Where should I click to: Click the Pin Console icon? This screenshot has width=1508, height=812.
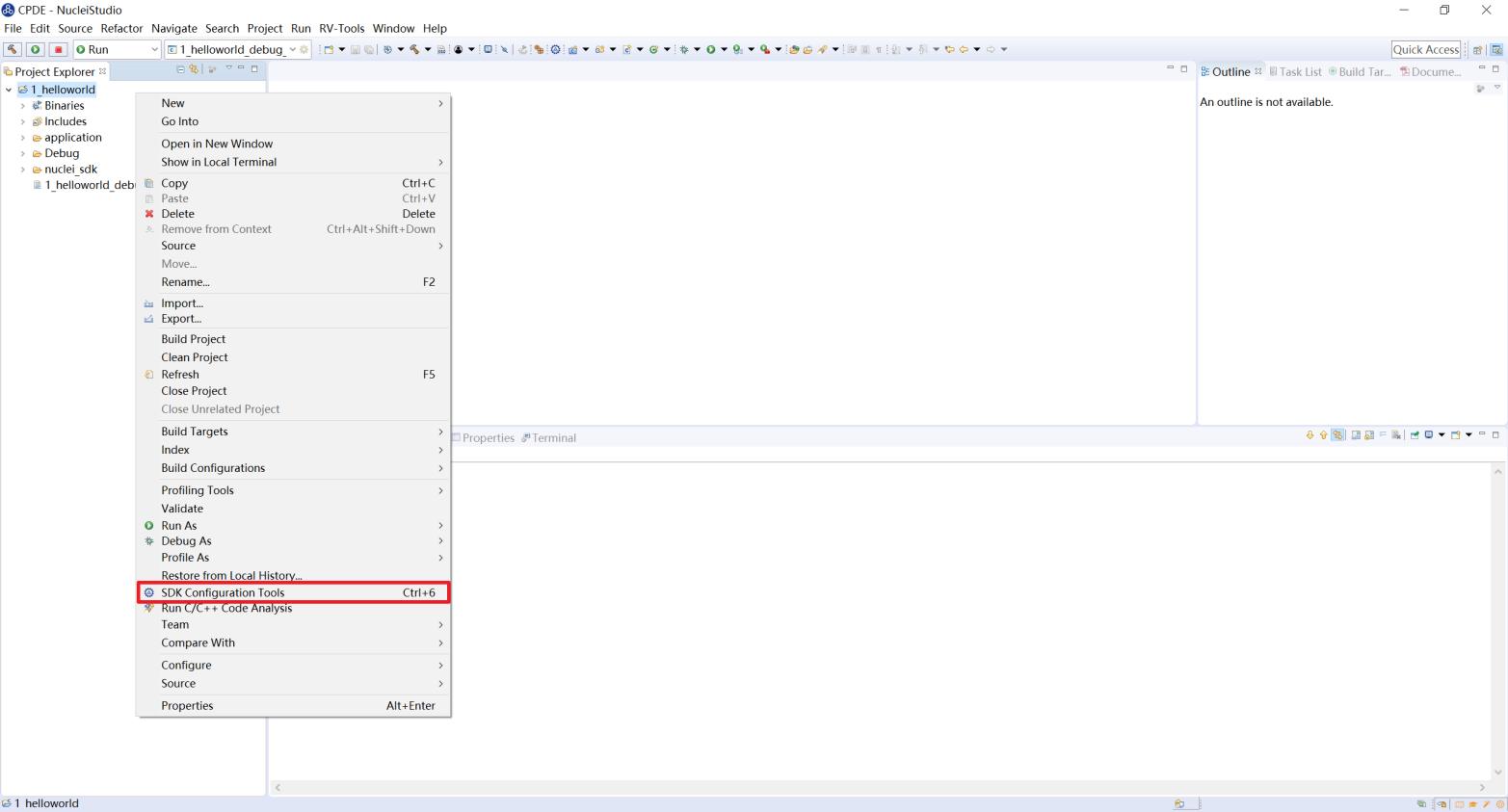click(1415, 435)
